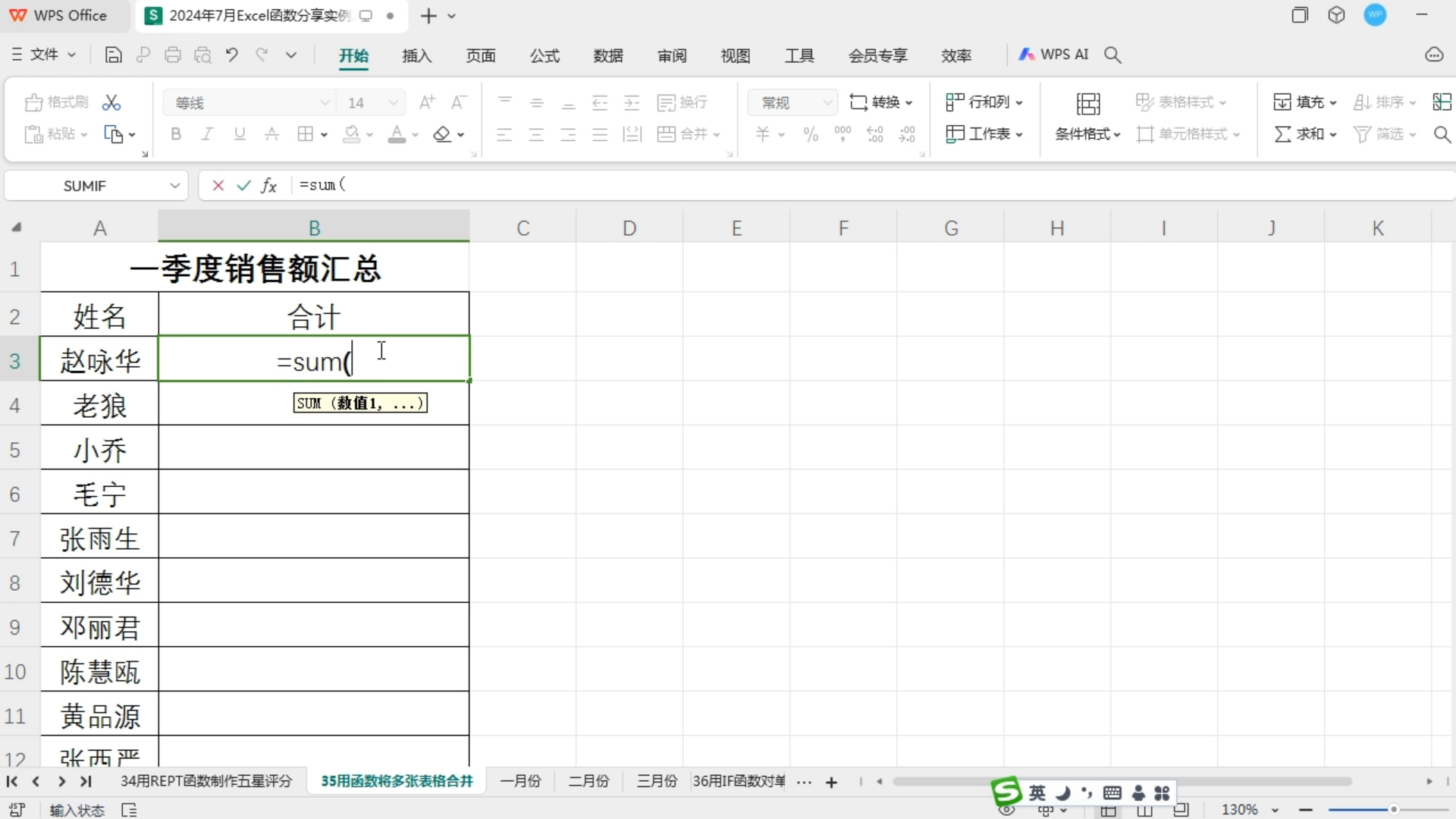Screen dimensions: 1456x819
Task: Click the zoom slider at bottom right
Action: [x=1393, y=810]
